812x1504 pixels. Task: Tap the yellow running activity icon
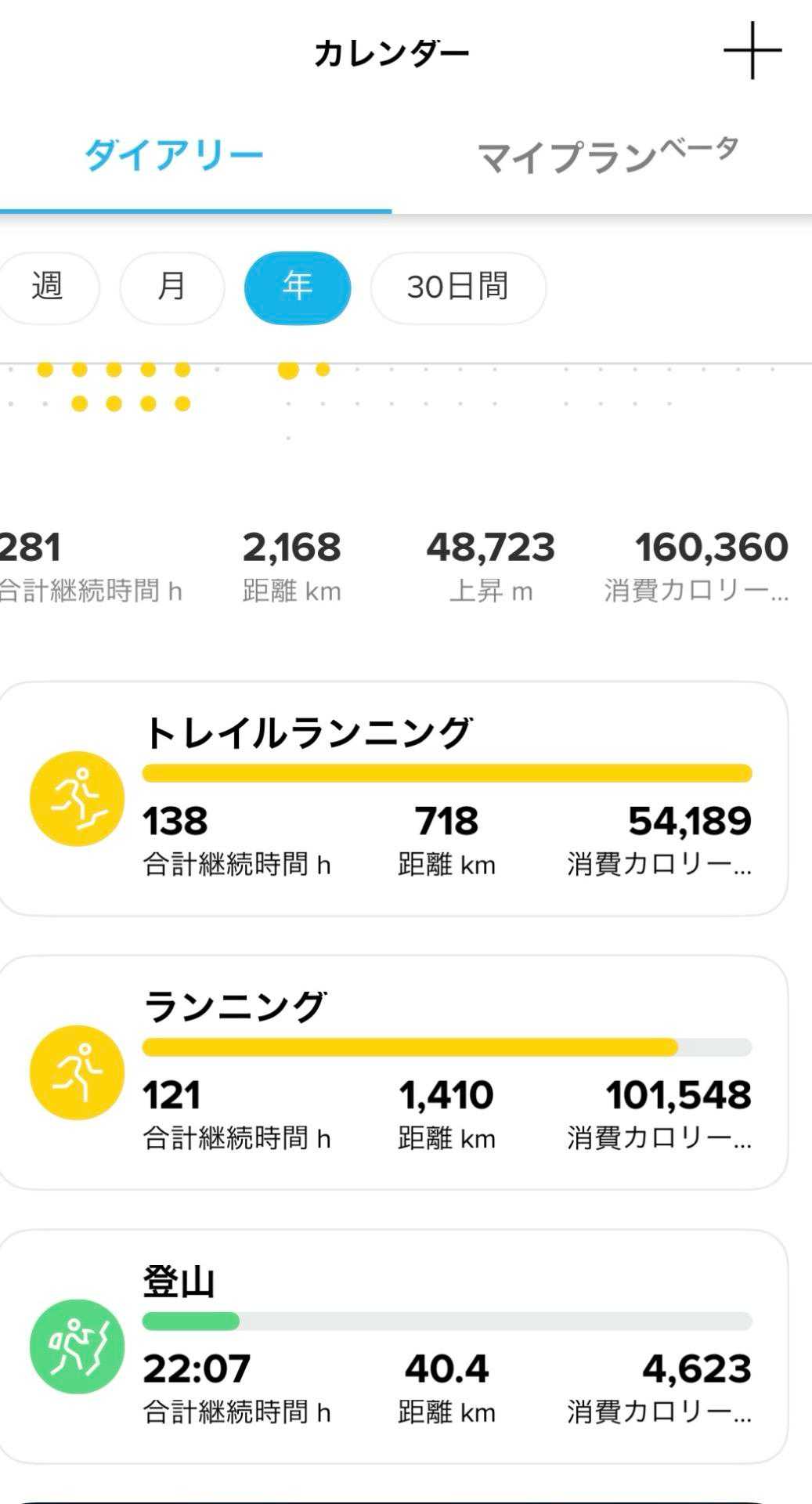(77, 1072)
